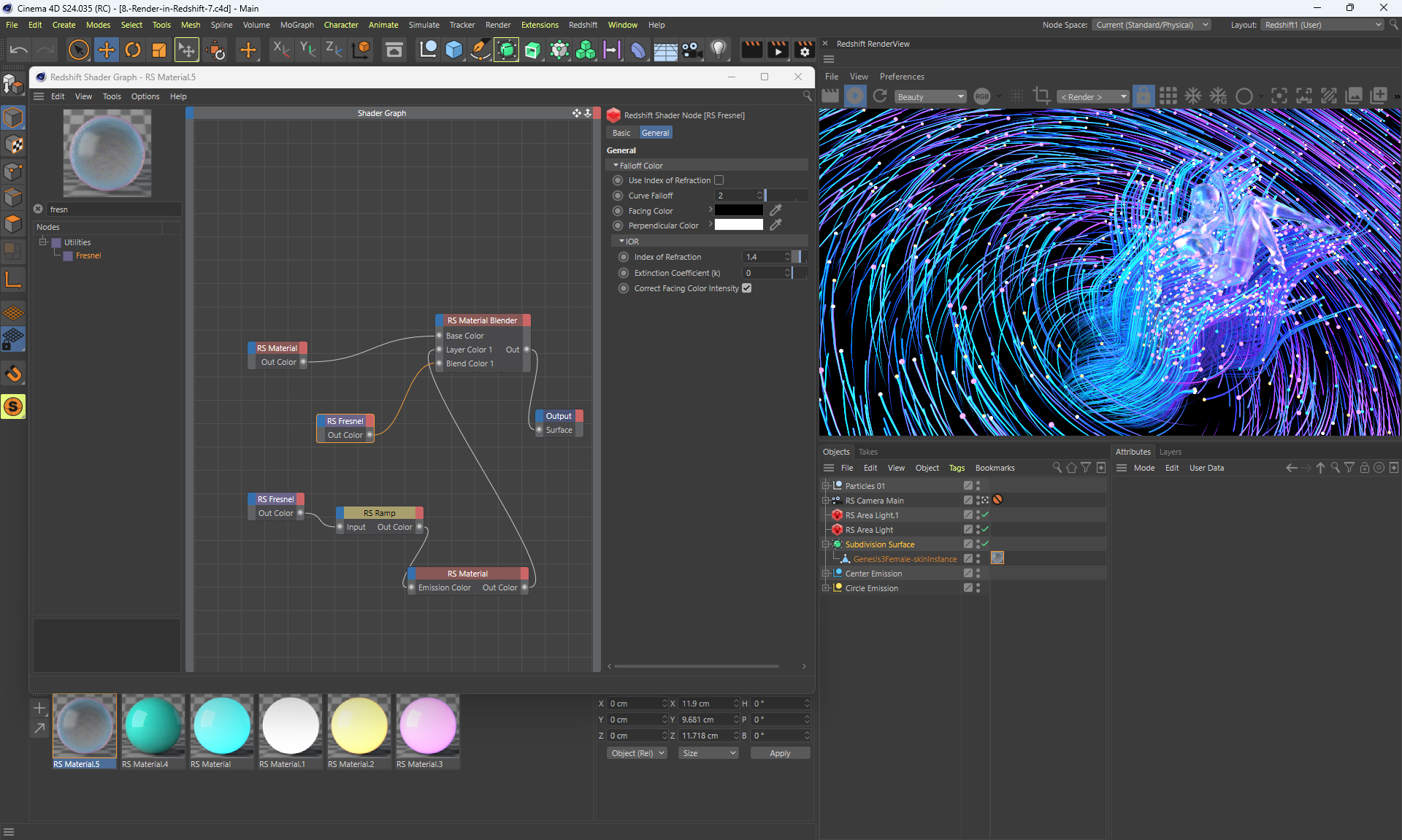Open the MoGraph menu
Viewport: 1402px width, 840px height.
[x=296, y=25]
